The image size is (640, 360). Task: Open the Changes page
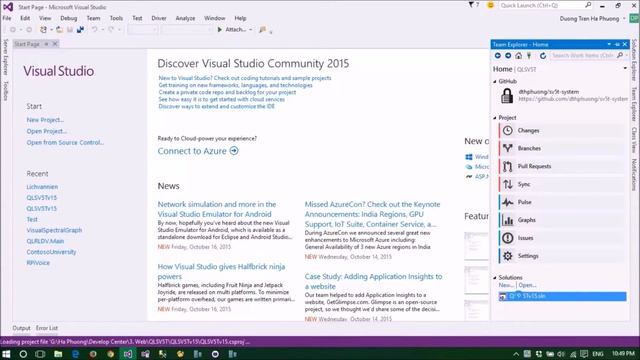(562, 131)
